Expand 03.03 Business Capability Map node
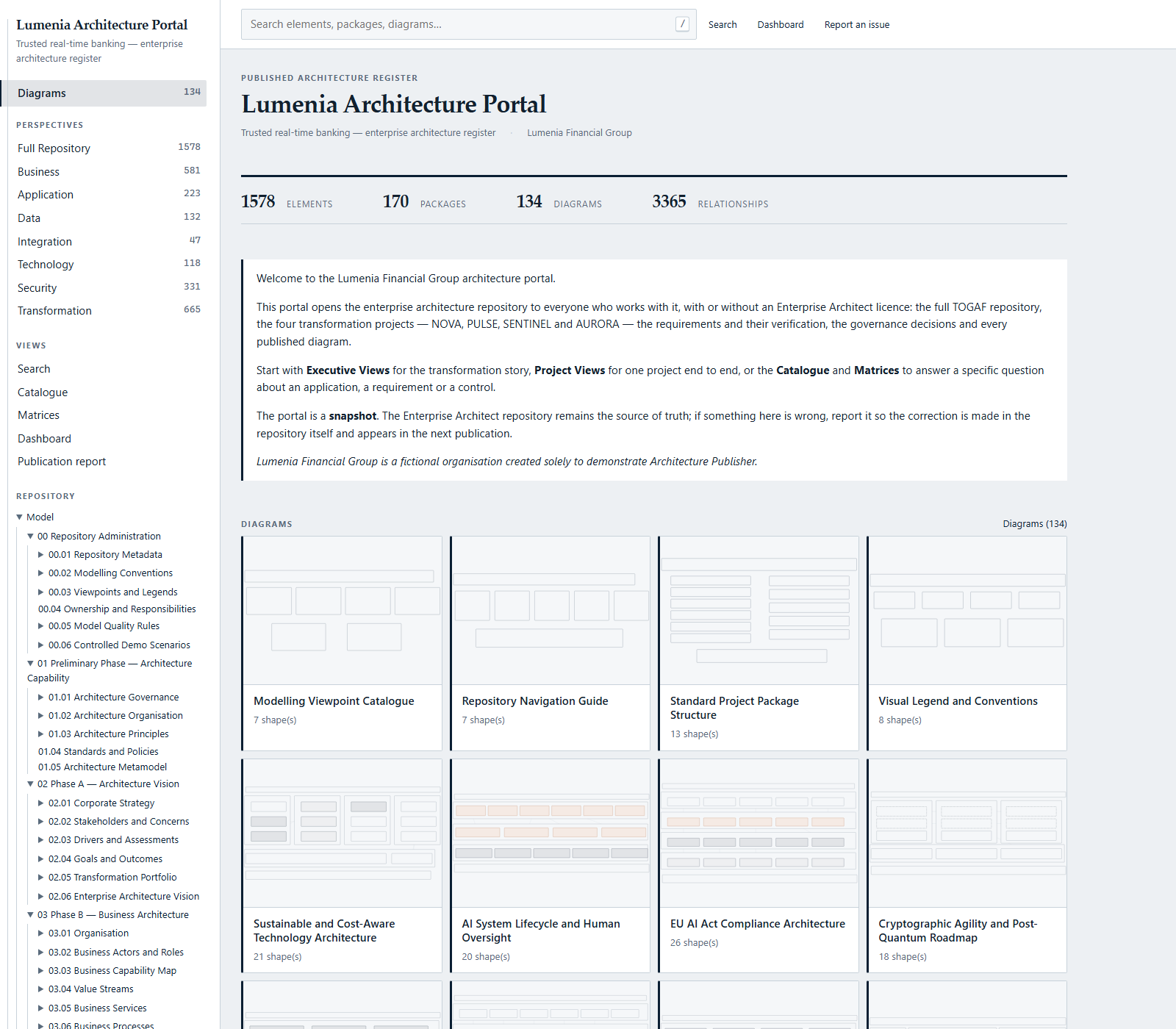The width and height of the screenshot is (1176, 1029). click(41, 970)
